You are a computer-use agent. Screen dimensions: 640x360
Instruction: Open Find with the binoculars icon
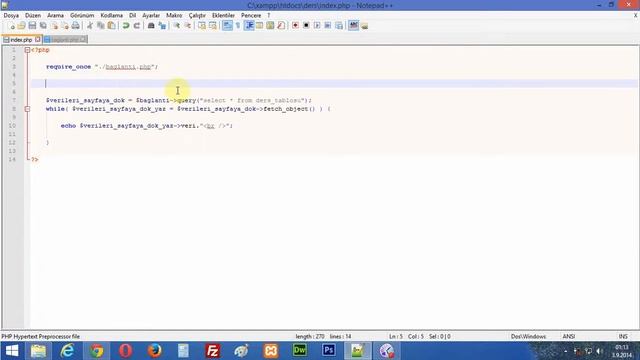pyautogui.click(x=151, y=26)
